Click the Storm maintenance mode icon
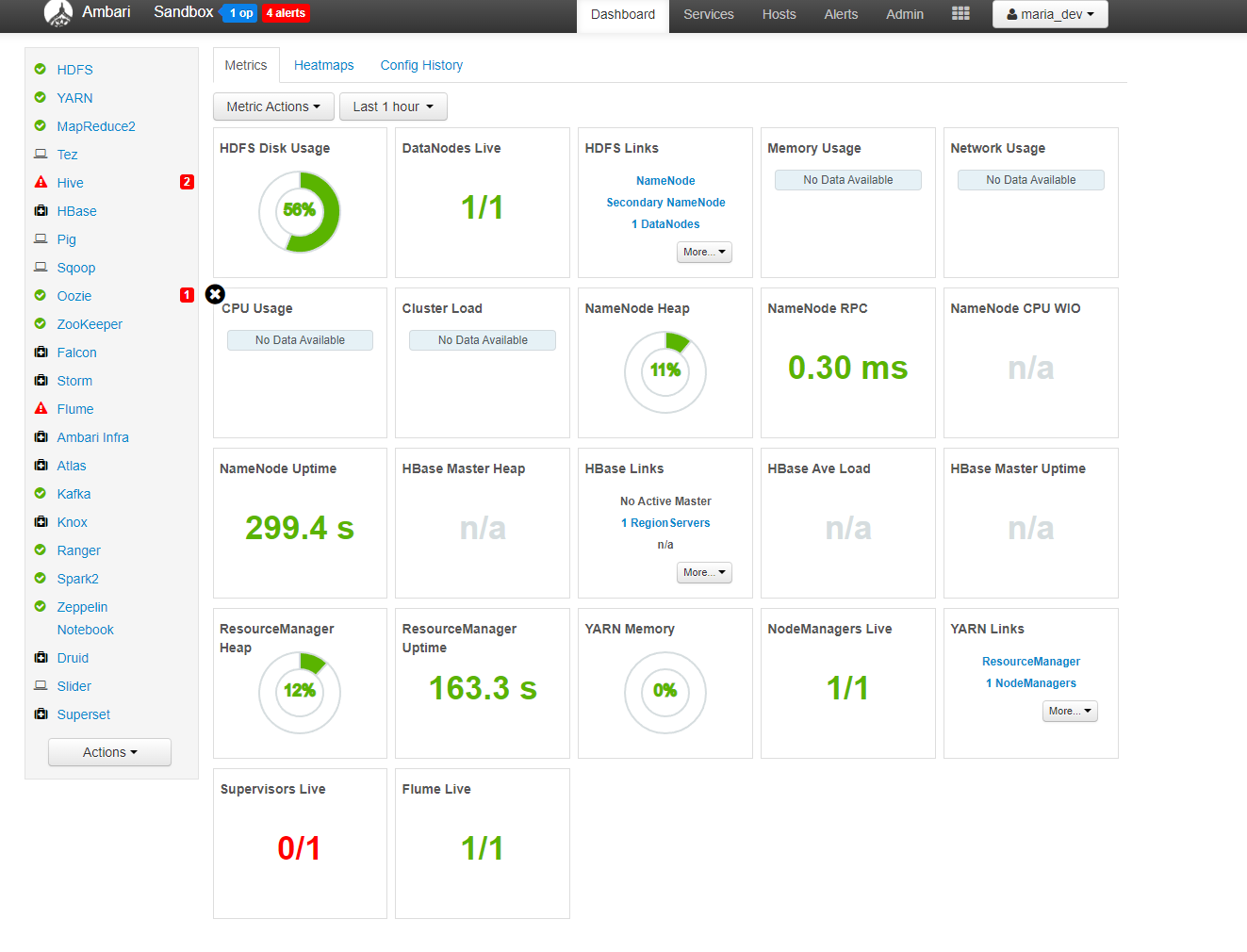Image resolution: width=1247 pixels, height=952 pixels. click(41, 380)
